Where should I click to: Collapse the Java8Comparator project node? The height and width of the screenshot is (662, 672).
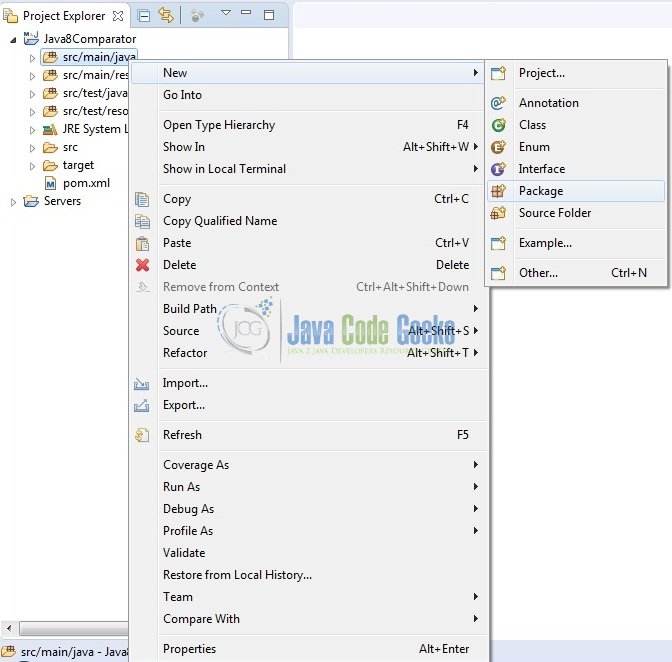pyautogui.click(x=13, y=40)
